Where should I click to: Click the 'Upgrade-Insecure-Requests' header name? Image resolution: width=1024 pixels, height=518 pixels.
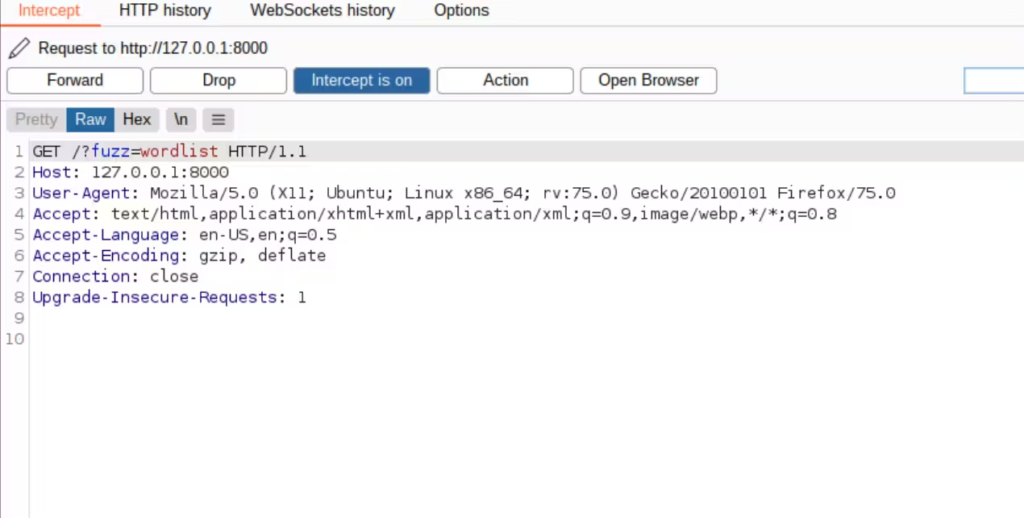(x=155, y=297)
